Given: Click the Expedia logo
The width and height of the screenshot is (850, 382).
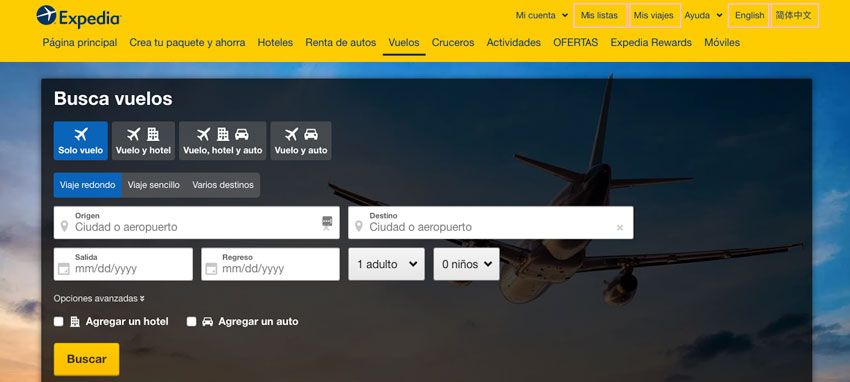Looking at the screenshot, I should coord(79,16).
